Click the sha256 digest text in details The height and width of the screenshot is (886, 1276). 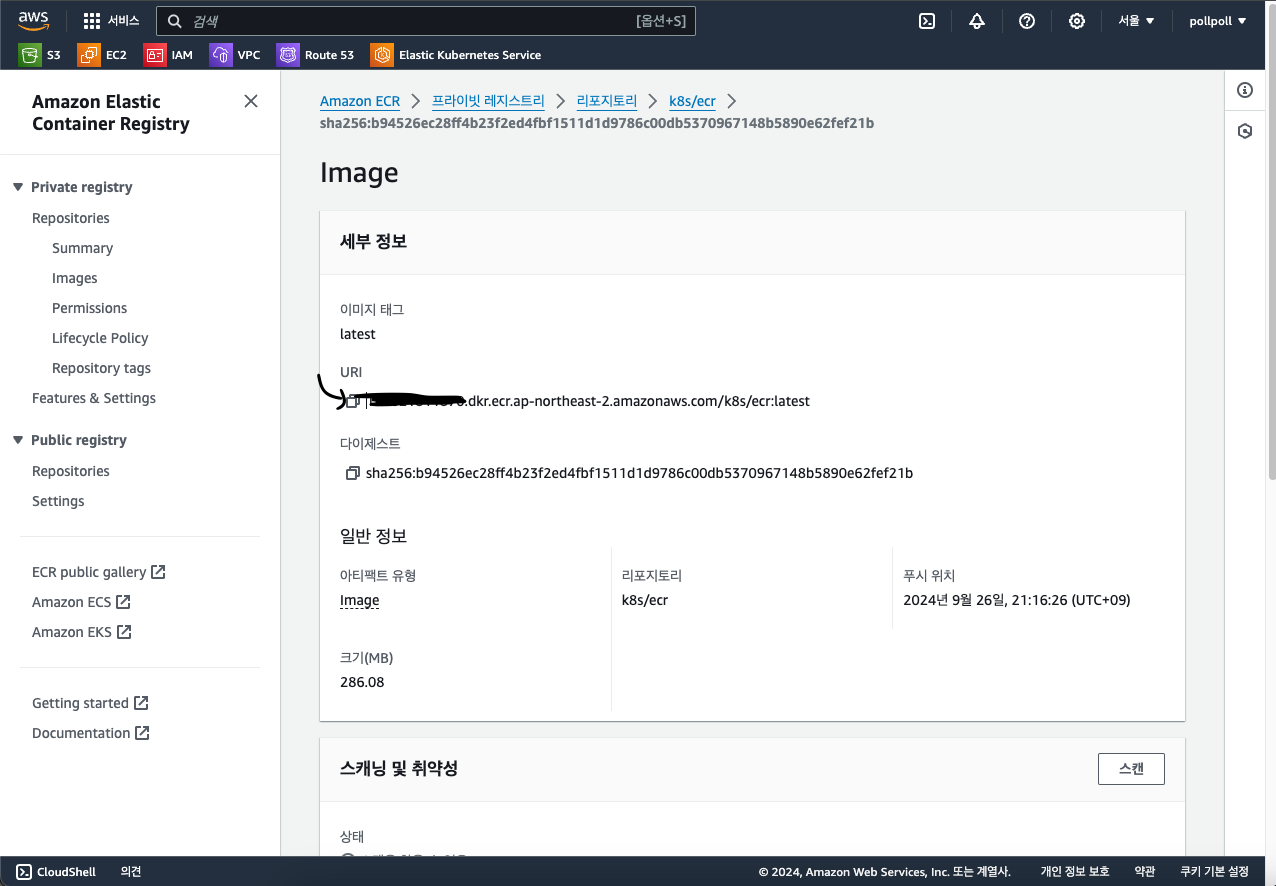[639, 473]
